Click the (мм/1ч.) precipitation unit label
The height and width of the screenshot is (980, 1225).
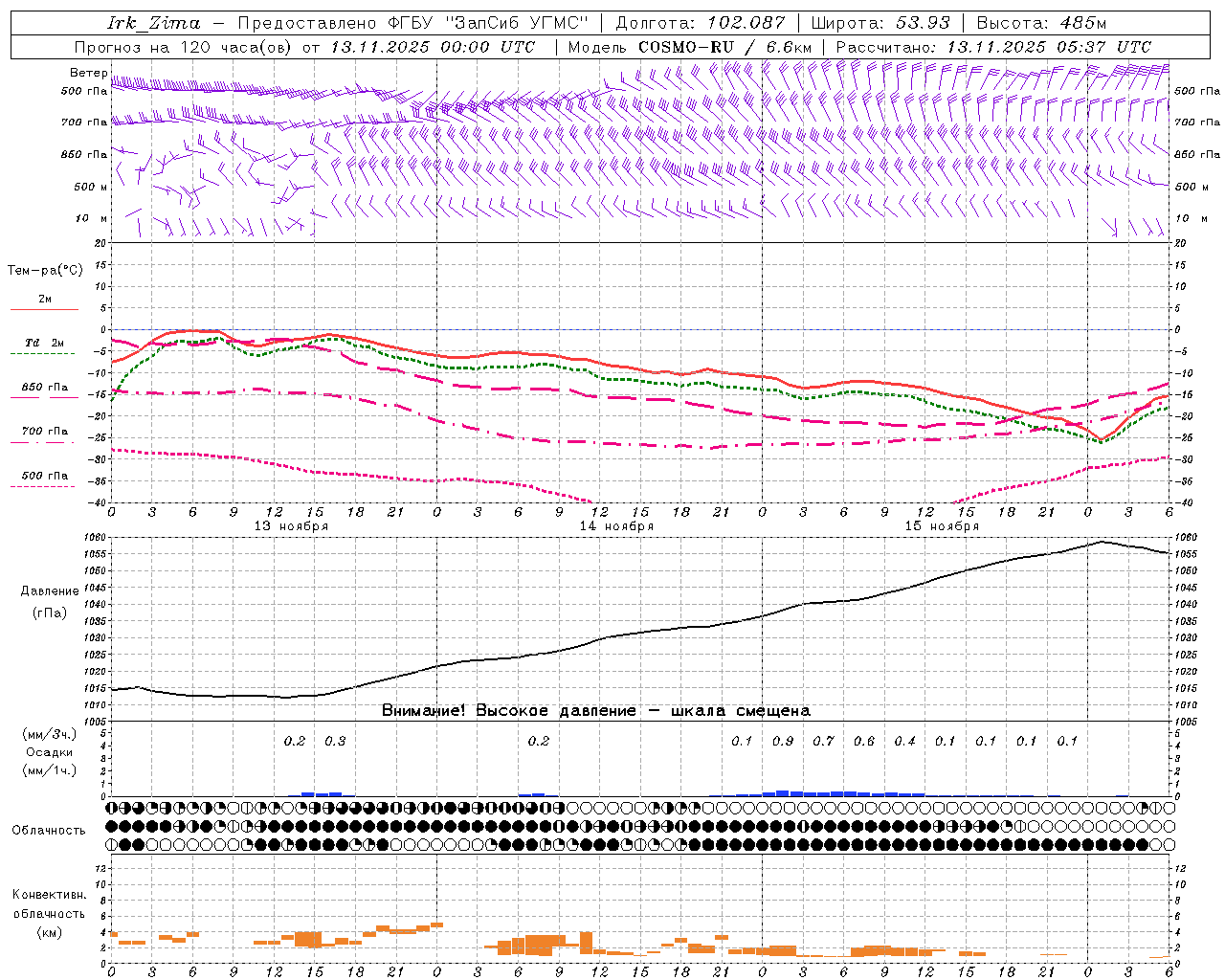[50, 770]
